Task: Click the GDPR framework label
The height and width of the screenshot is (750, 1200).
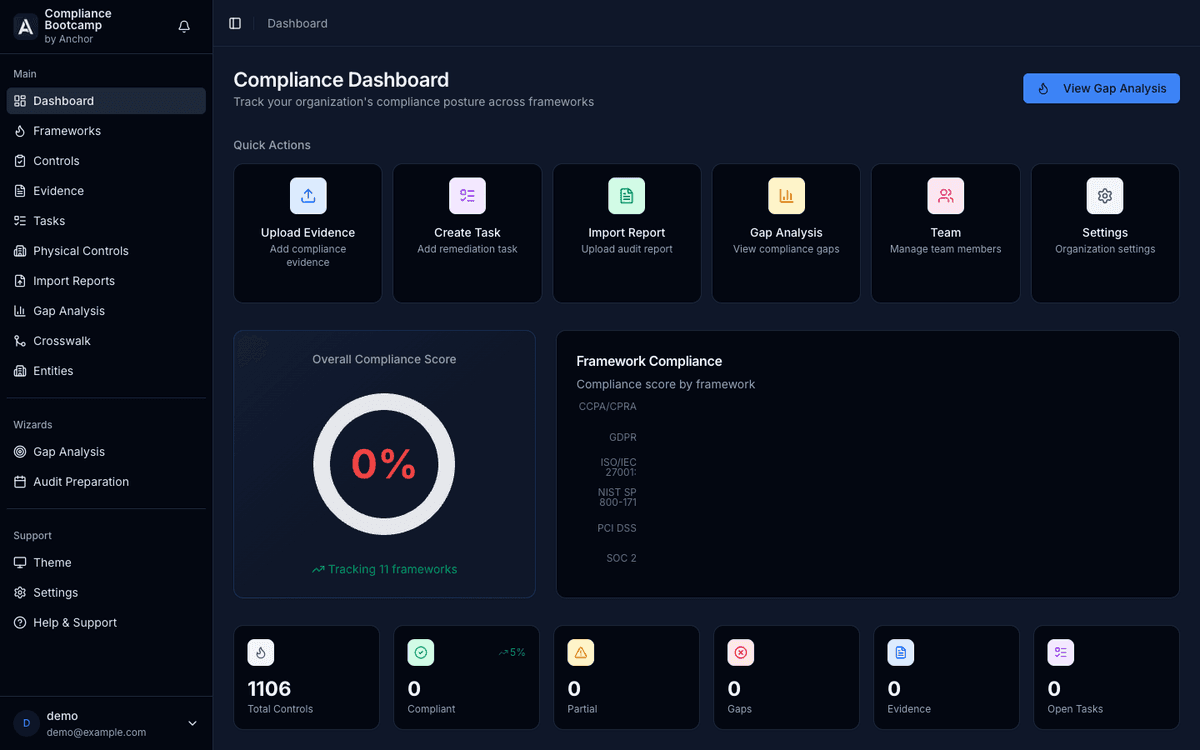Action: [623, 437]
